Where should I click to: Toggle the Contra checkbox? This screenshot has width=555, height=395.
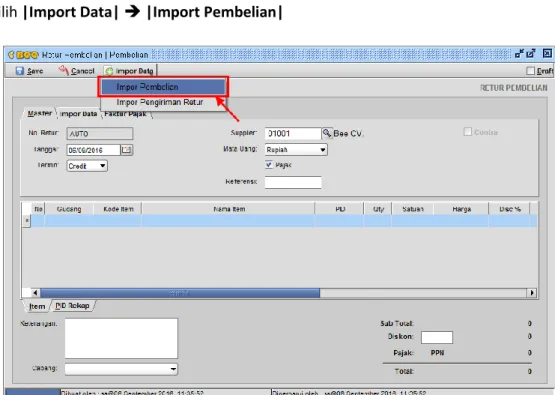click(x=468, y=132)
